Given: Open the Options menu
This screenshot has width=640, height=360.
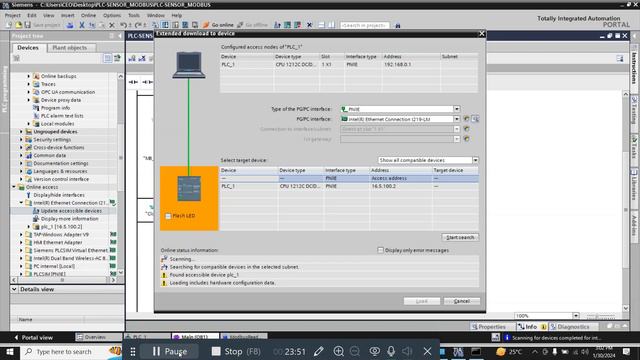Looking at the screenshot, I should (112, 16).
